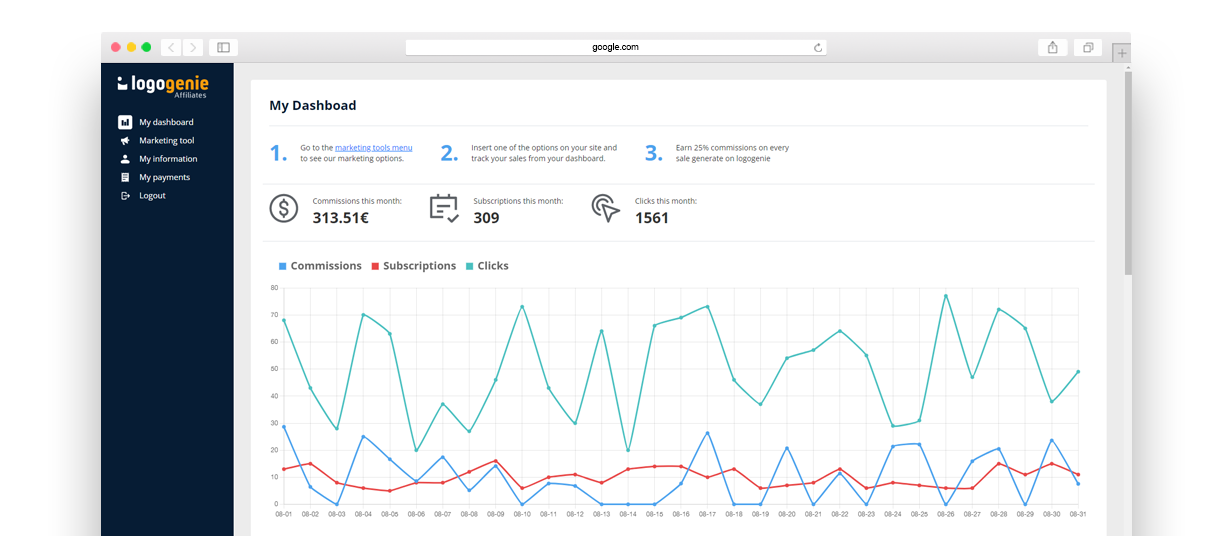Viewport: 1230px width, 536px height.
Task: Click the My dashboard sidebar icon
Action: click(x=125, y=122)
